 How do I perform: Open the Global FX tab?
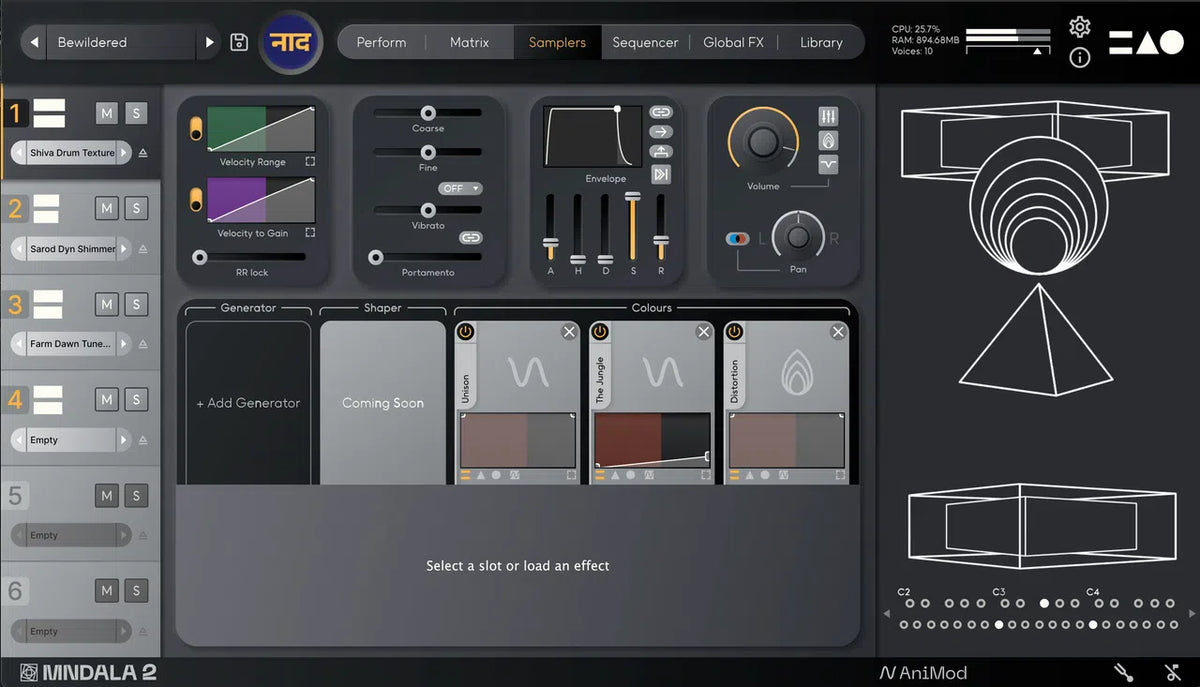tap(733, 42)
